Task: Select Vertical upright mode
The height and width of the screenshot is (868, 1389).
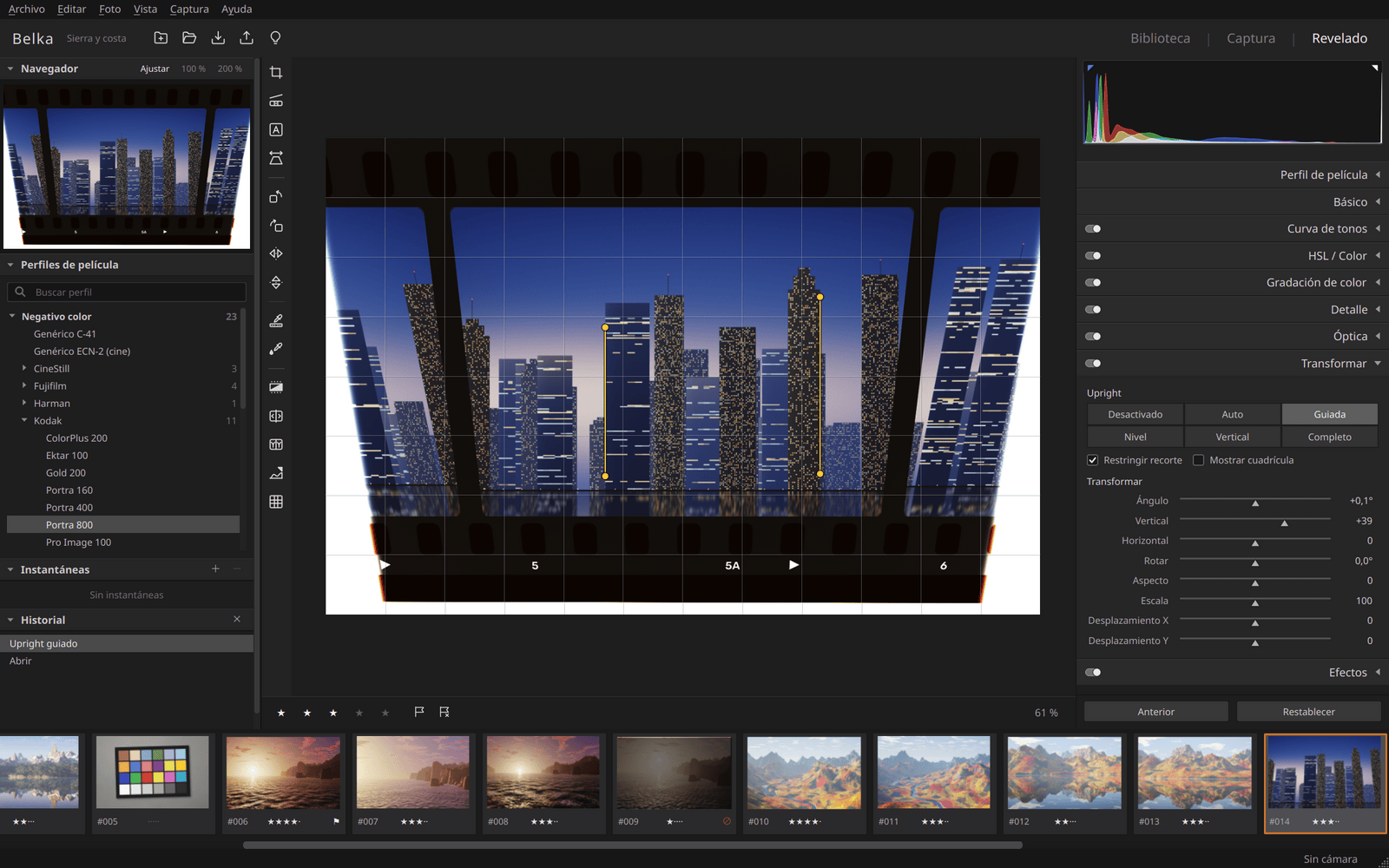Action: [1232, 437]
